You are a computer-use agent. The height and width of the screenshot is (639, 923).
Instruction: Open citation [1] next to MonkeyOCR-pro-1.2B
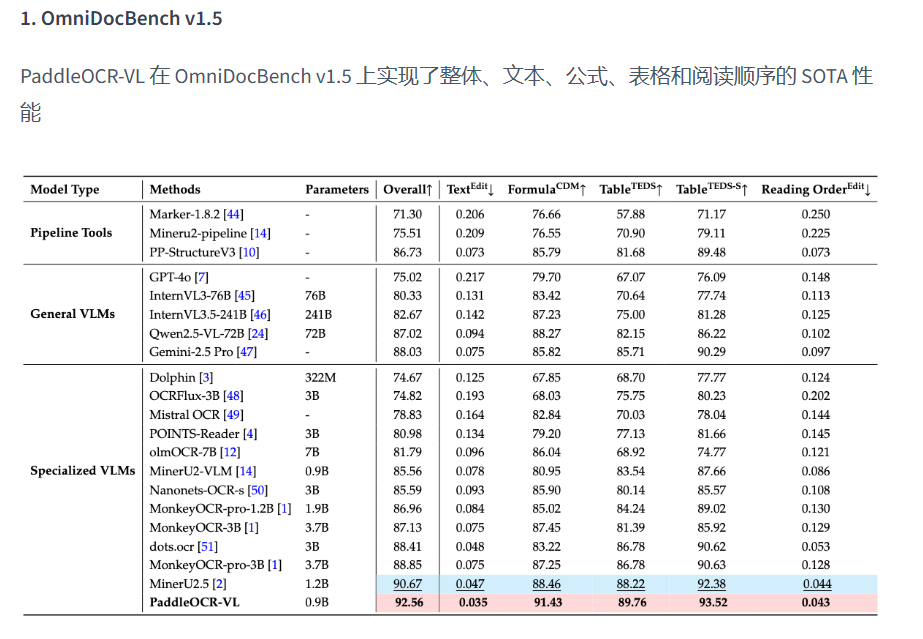tap(284, 508)
